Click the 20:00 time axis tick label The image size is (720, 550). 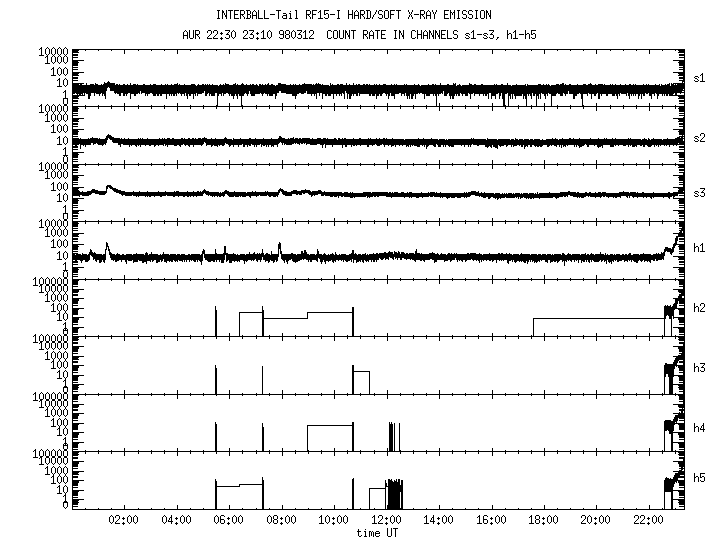595,520
